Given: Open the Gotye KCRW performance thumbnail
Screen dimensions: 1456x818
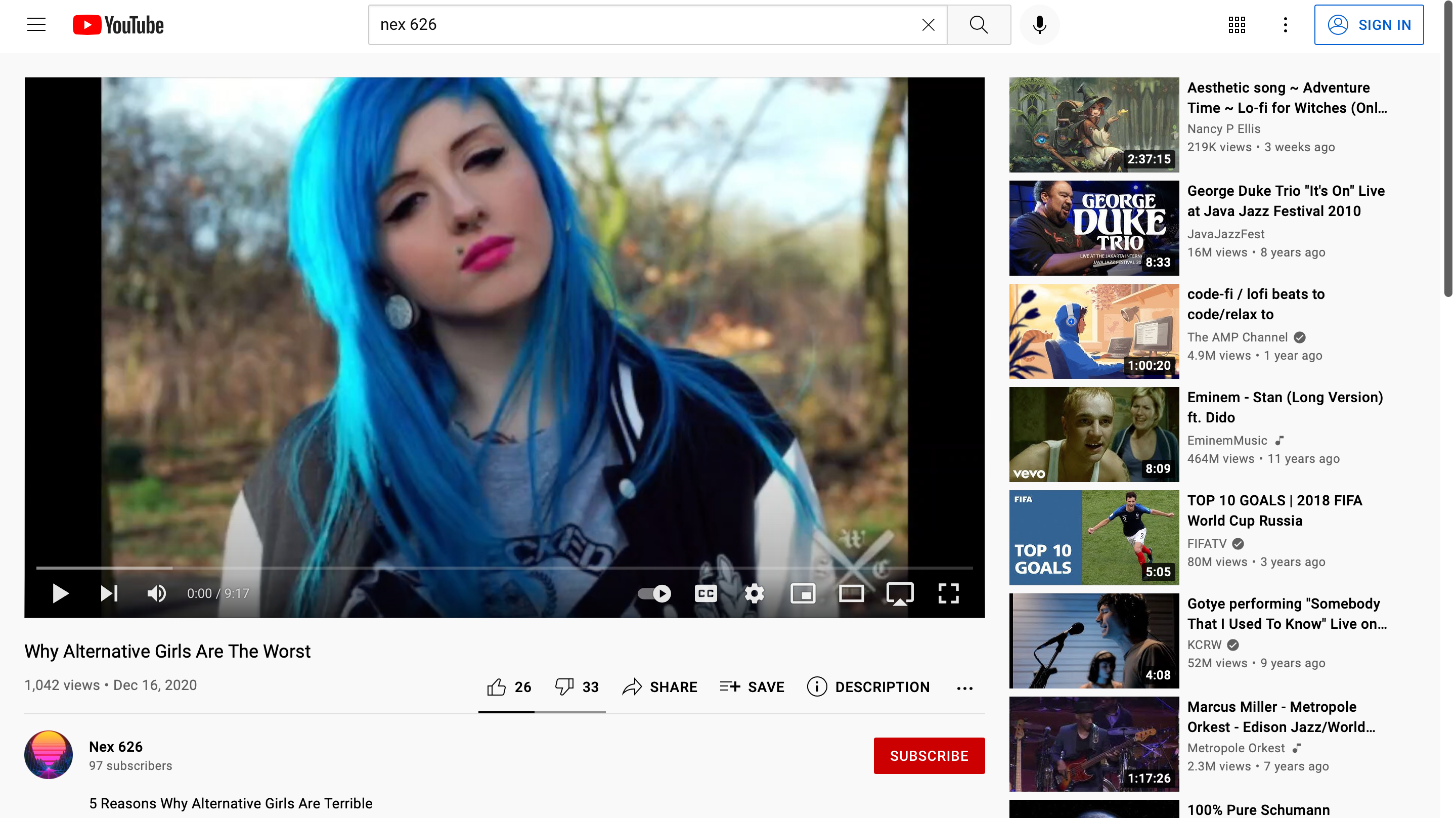Looking at the screenshot, I should tap(1094, 640).
